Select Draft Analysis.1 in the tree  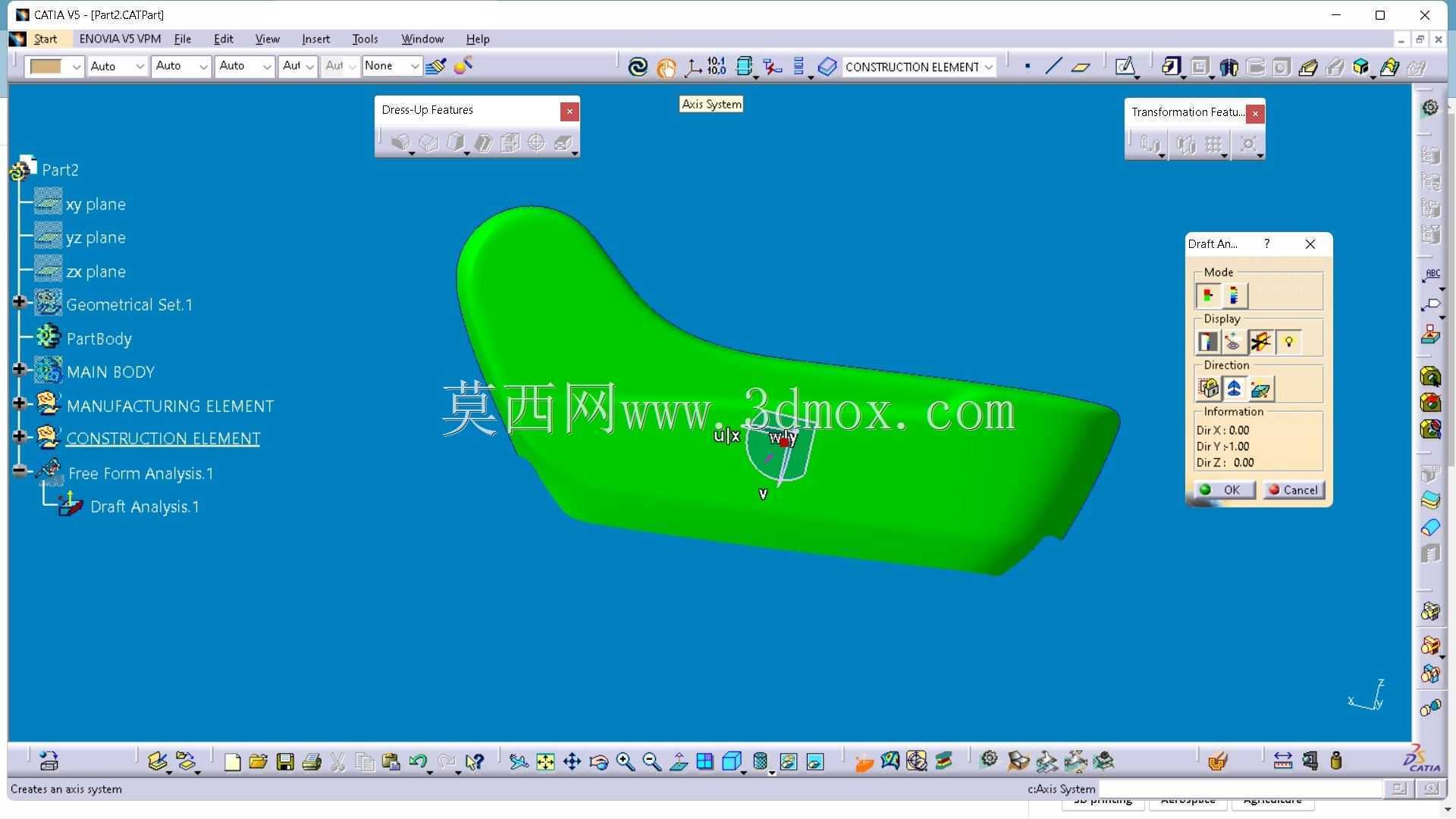point(144,507)
